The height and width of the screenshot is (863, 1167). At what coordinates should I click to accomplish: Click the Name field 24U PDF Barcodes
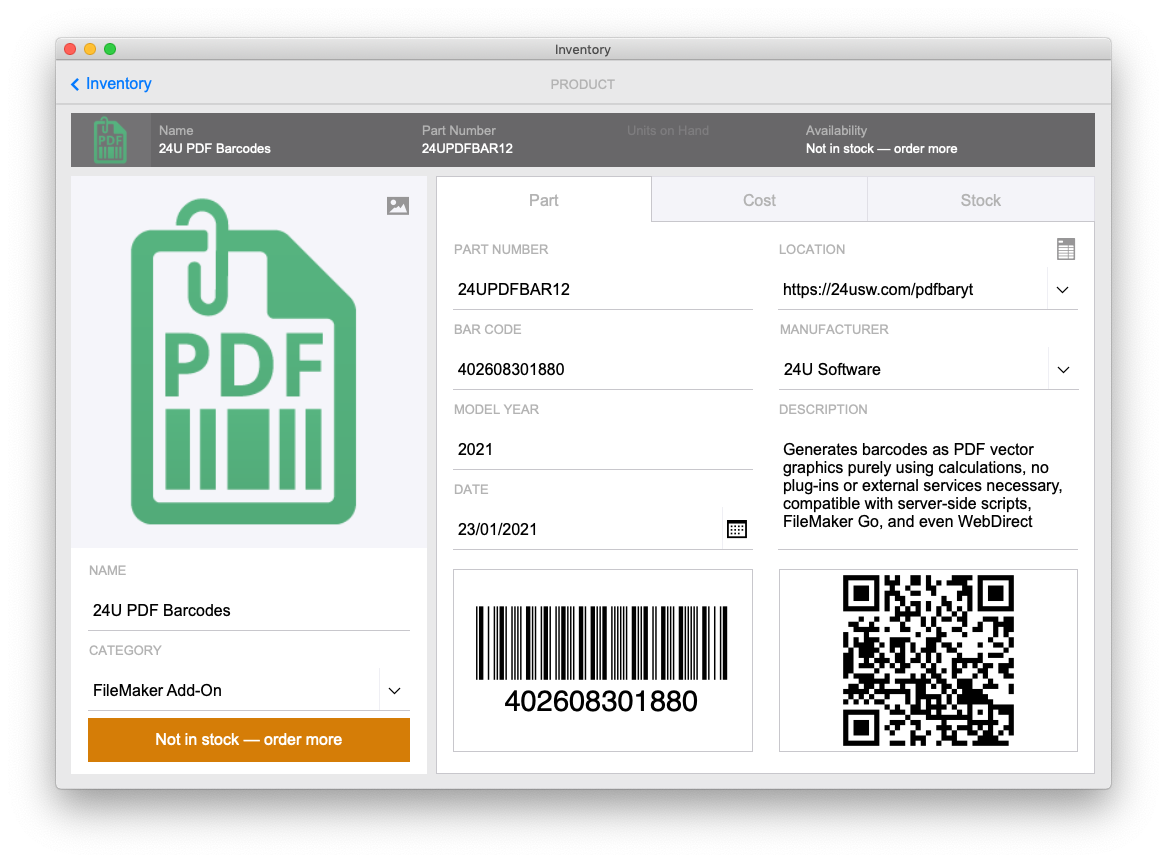click(249, 611)
